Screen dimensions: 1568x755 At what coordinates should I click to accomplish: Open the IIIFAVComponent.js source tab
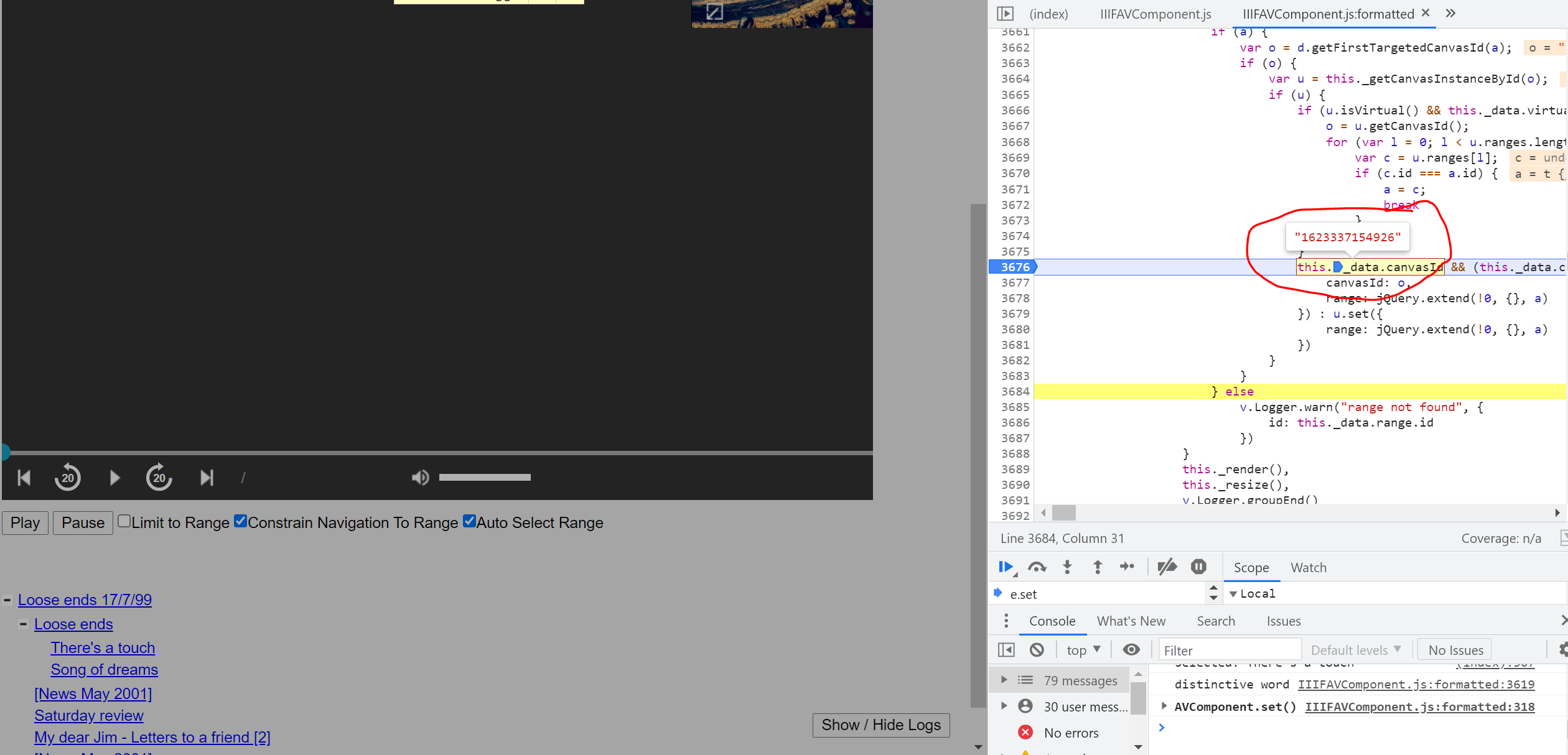coord(1155,14)
